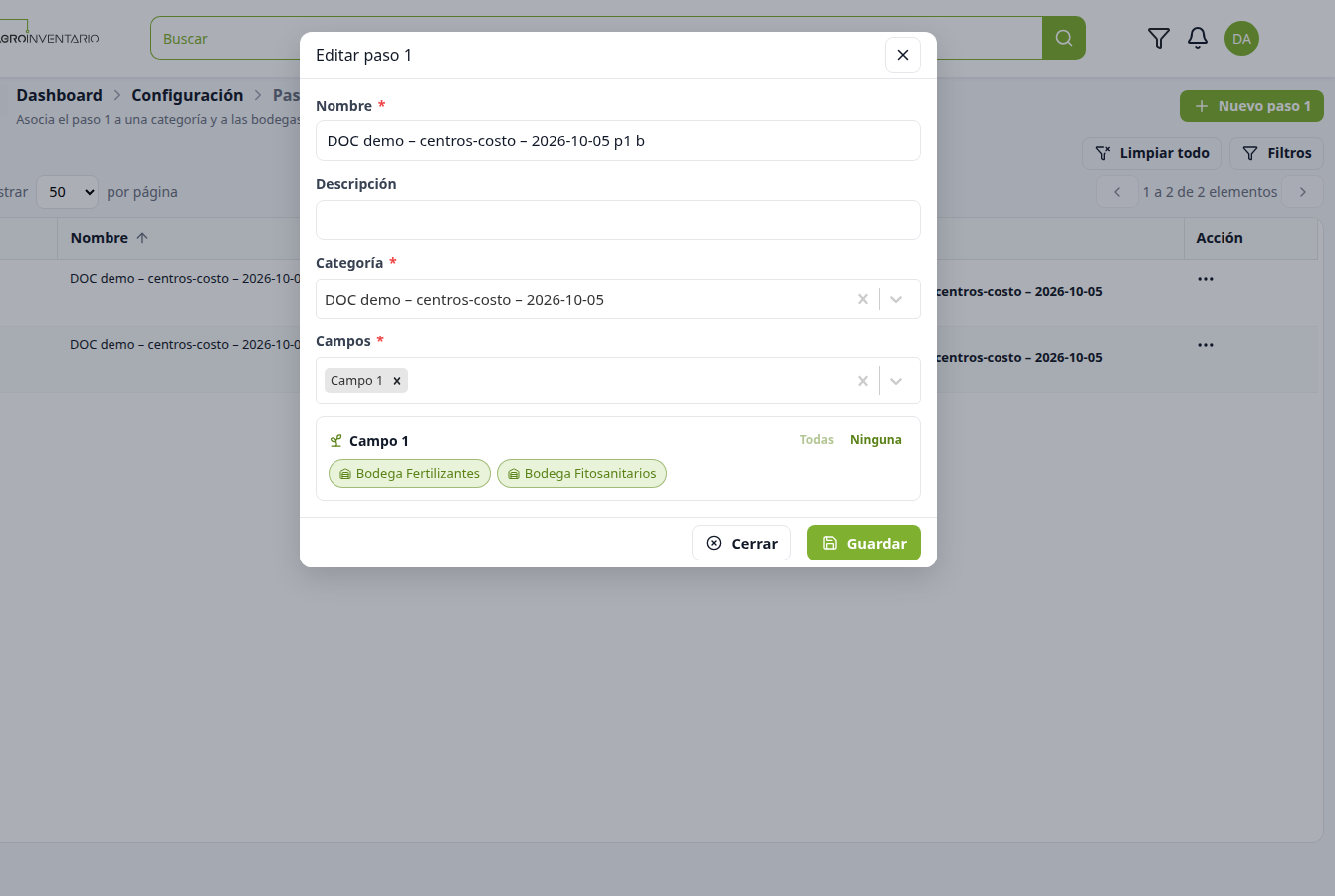Open action menu for the first row
Viewport: 1335px width, 896px height.
[1206, 279]
